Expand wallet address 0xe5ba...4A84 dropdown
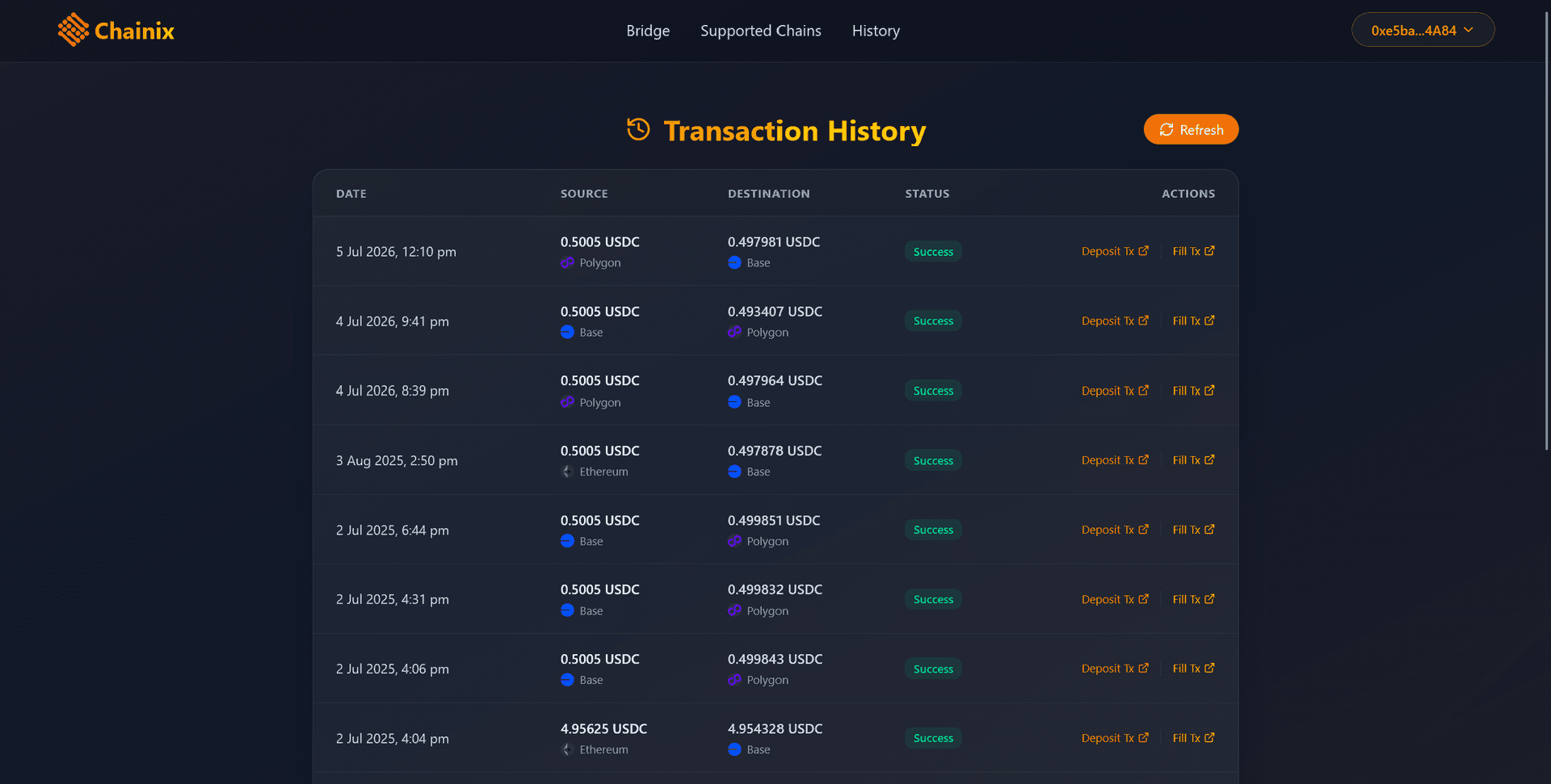 pos(1423,30)
